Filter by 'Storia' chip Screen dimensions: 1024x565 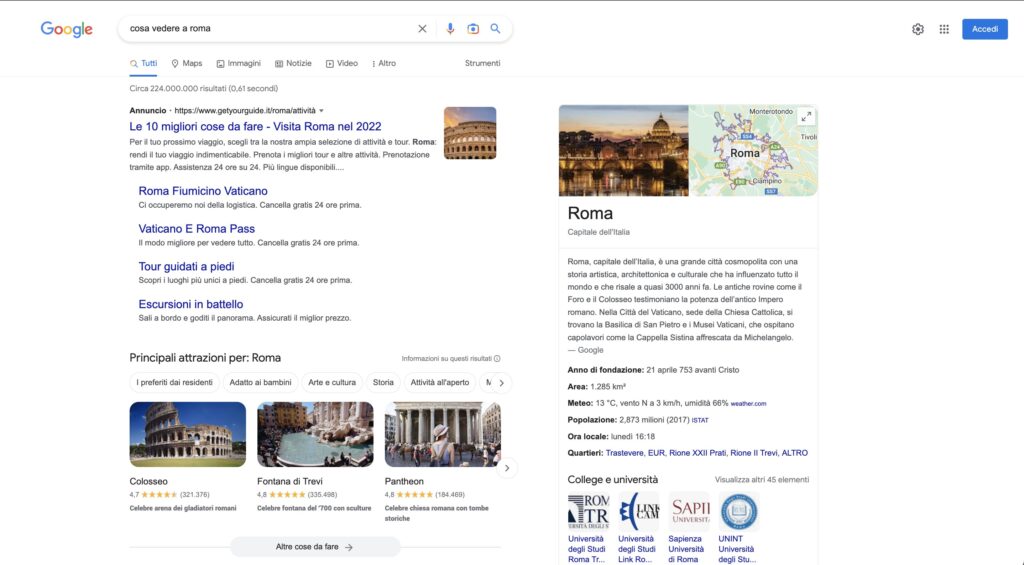point(383,383)
